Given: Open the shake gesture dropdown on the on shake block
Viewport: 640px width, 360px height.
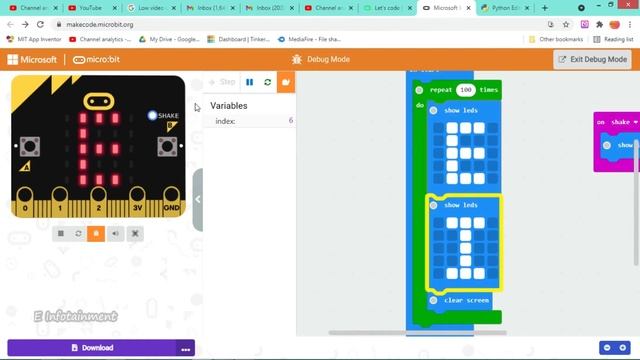Looking at the screenshot, I should click(x=635, y=122).
